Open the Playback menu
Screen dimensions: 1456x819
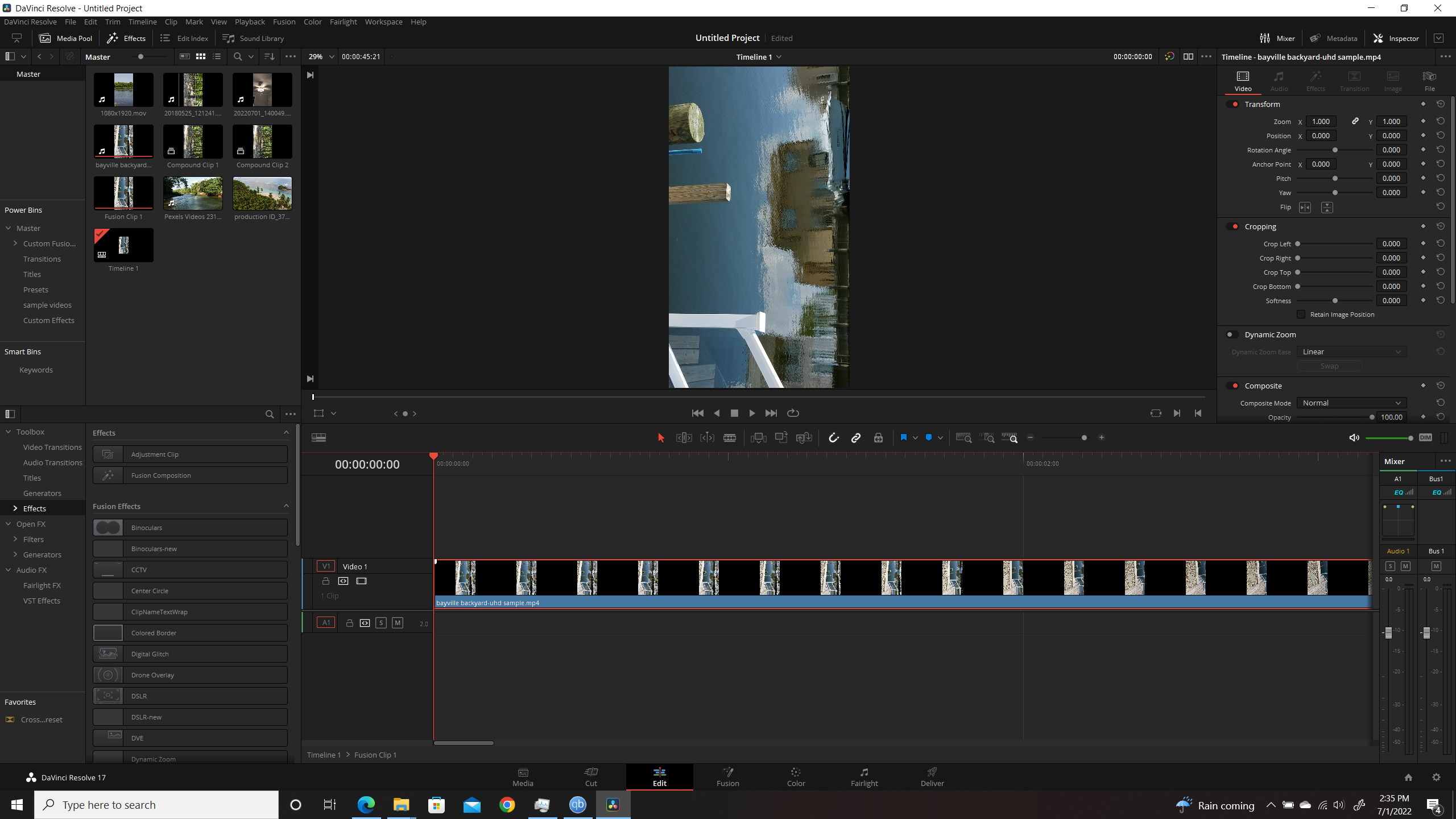click(x=250, y=22)
